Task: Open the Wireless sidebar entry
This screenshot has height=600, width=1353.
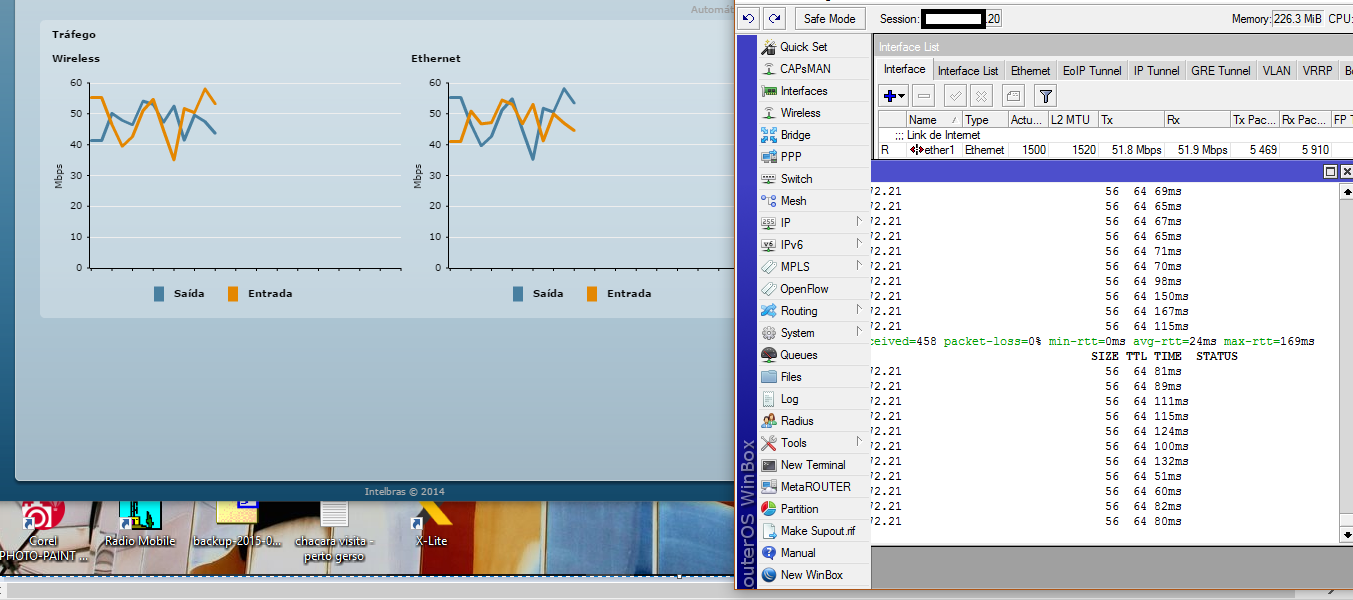Action: click(800, 113)
